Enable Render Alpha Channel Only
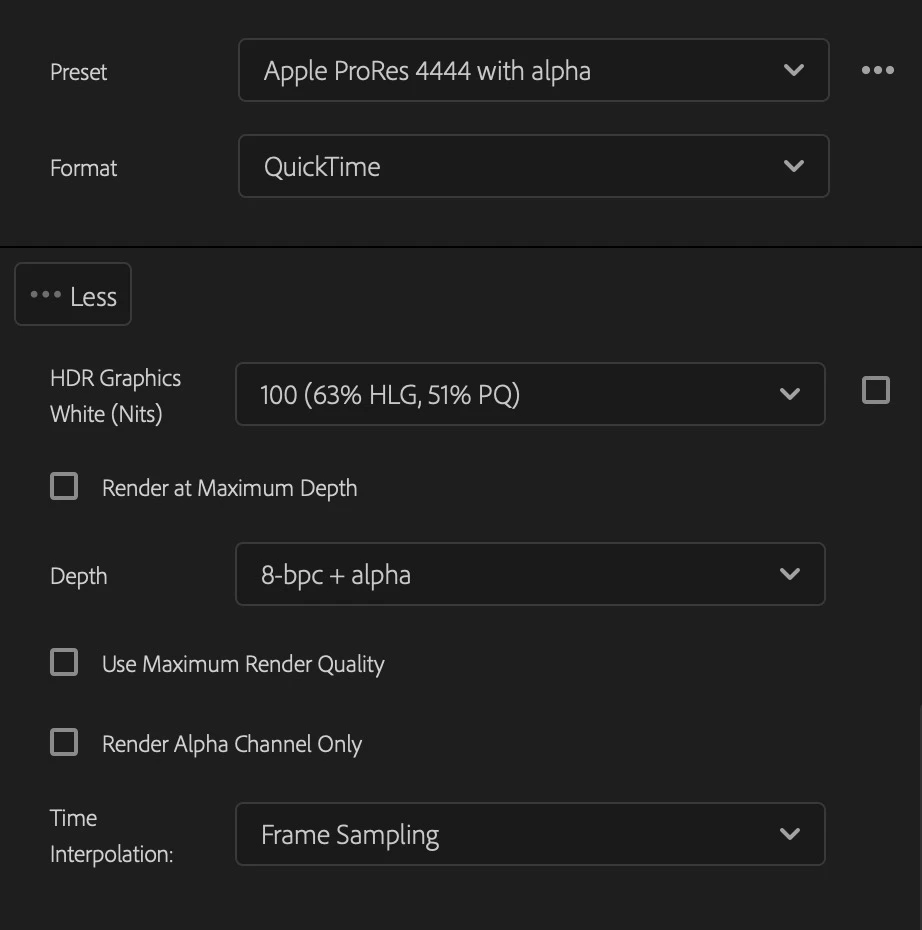Viewport: 922px width, 930px height. point(64,742)
